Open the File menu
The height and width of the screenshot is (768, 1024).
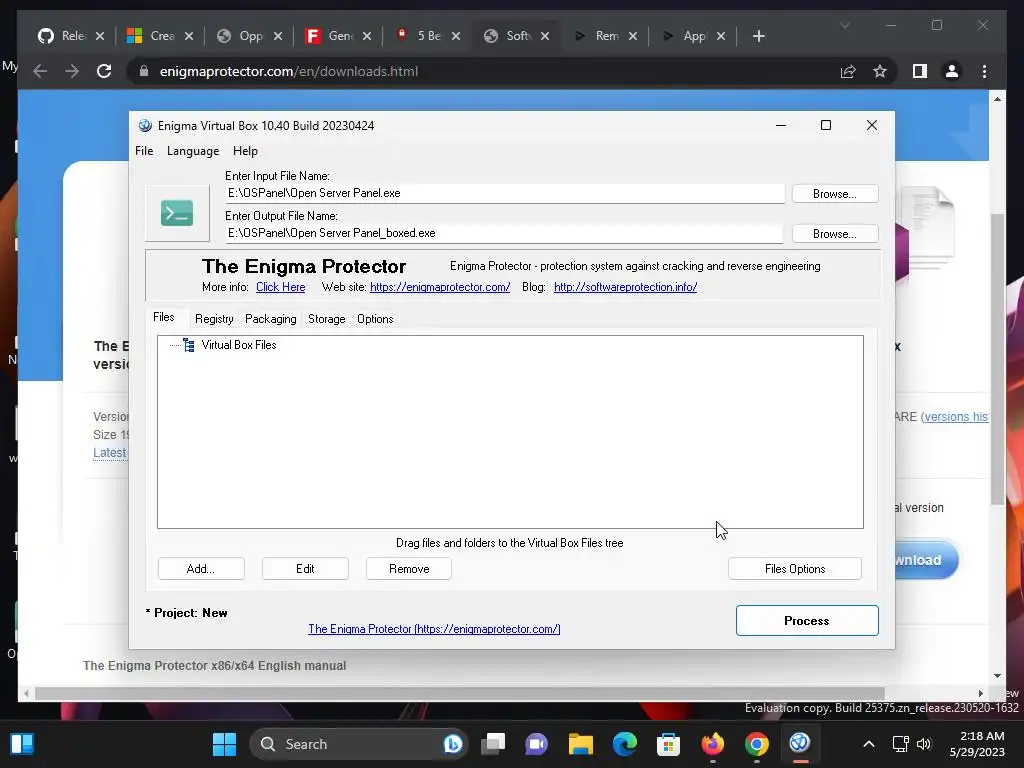click(144, 151)
